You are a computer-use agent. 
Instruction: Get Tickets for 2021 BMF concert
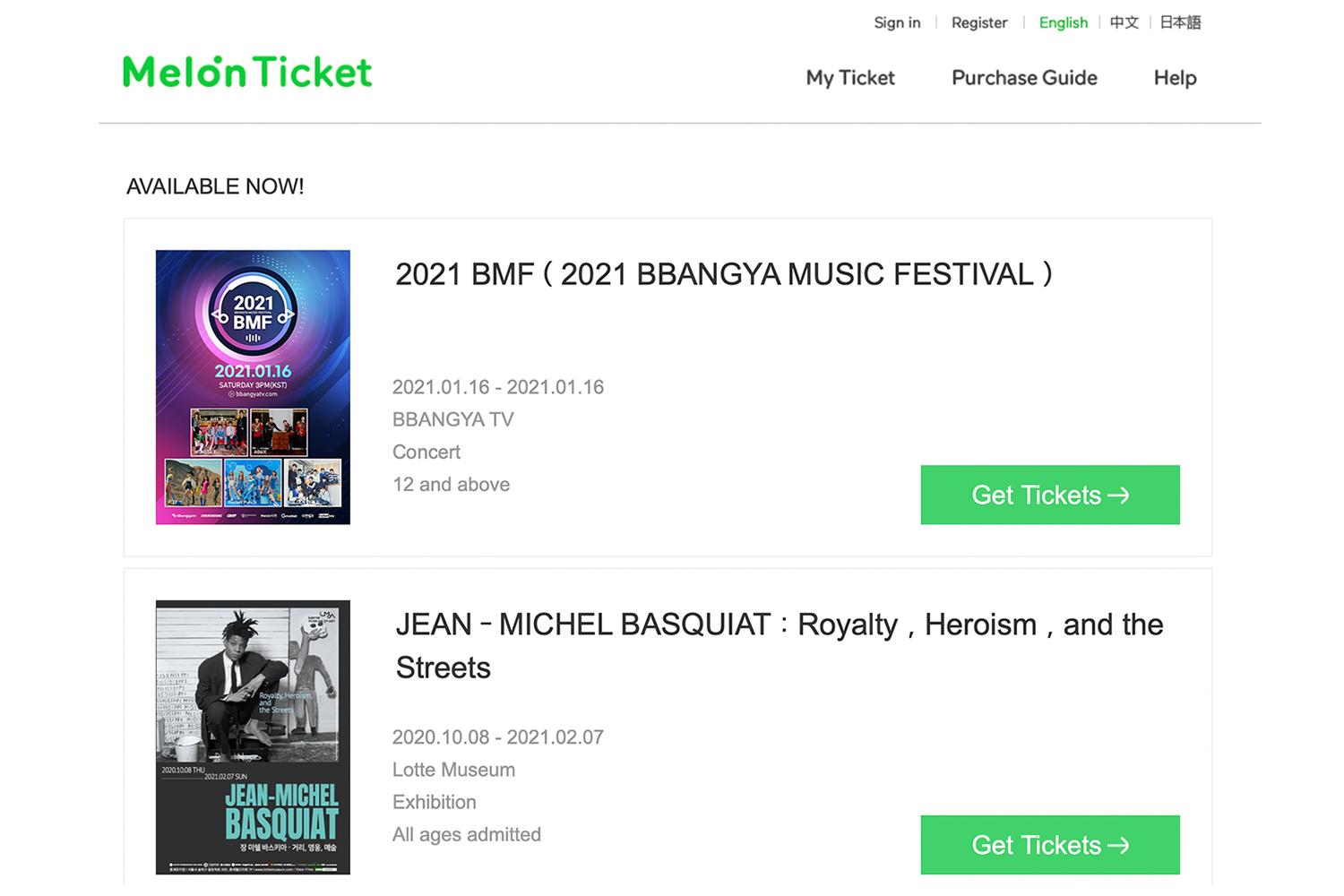click(1050, 495)
